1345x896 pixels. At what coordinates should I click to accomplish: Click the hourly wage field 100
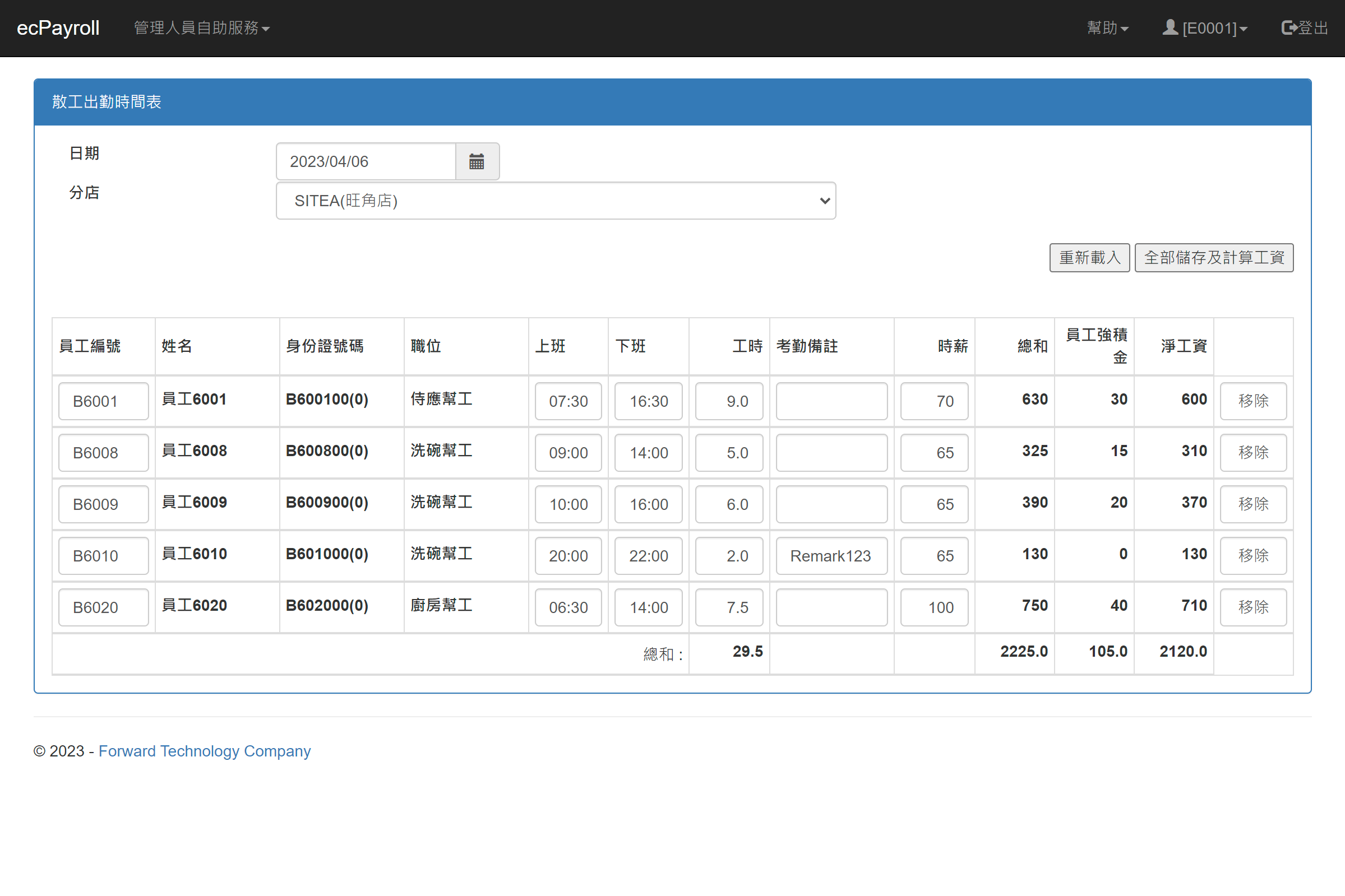pyautogui.click(x=934, y=607)
